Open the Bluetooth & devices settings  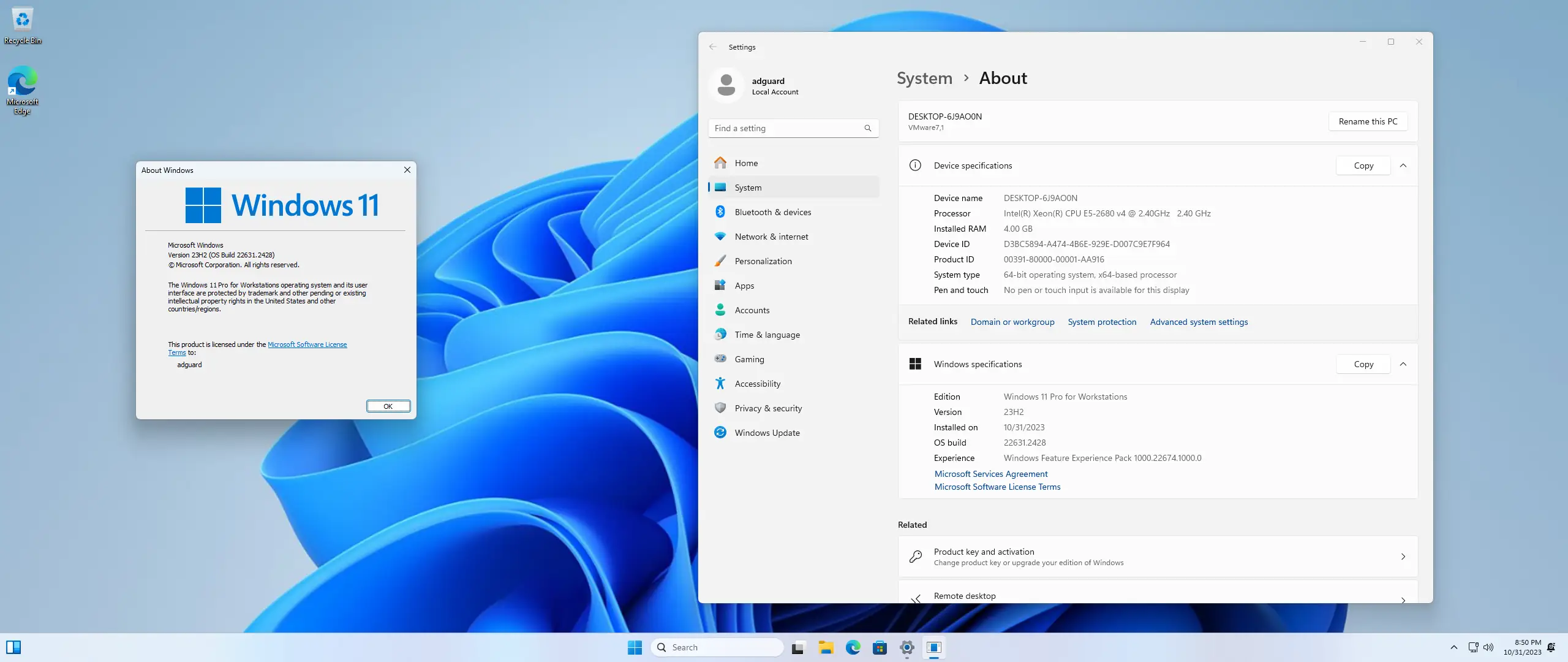(x=772, y=212)
